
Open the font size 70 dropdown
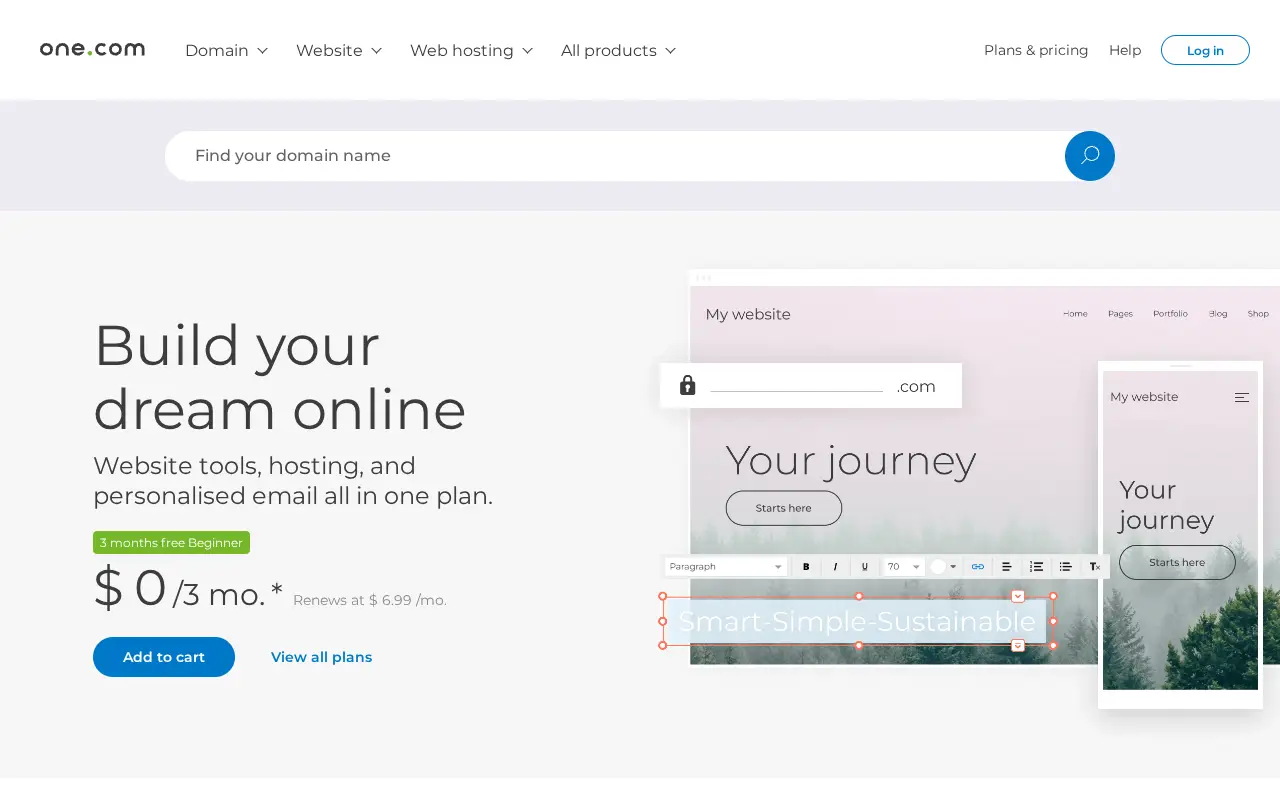[904, 567]
